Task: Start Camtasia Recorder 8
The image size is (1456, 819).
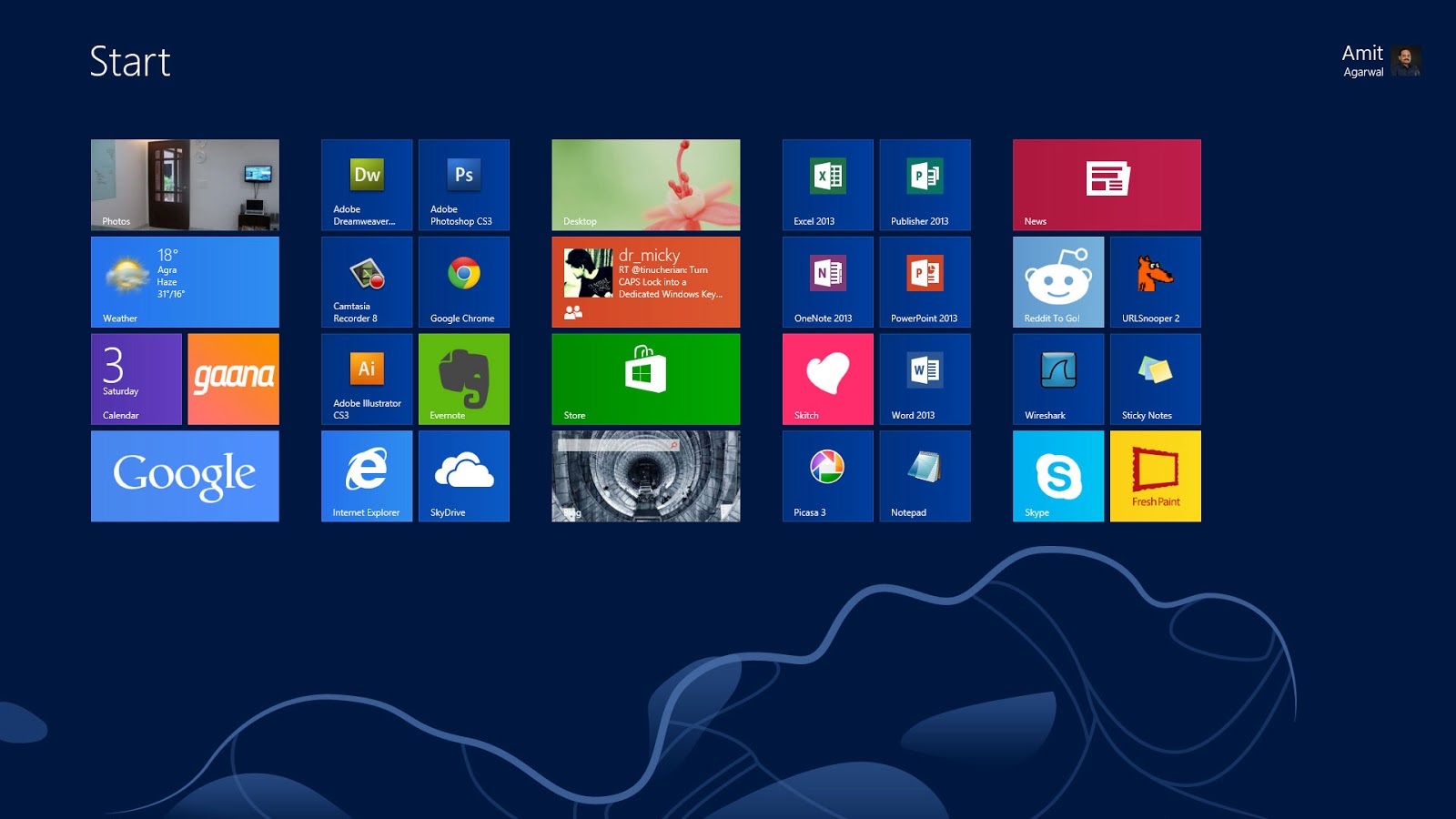Action: (x=367, y=282)
